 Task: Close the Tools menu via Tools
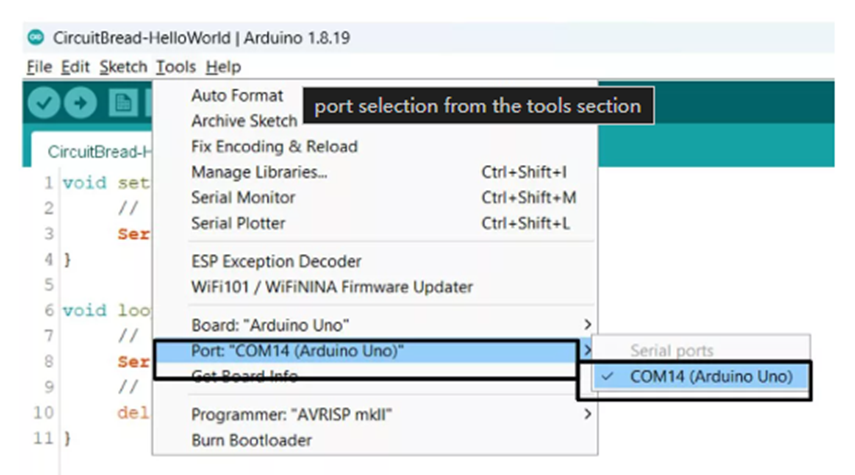pyautogui.click(x=176, y=67)
